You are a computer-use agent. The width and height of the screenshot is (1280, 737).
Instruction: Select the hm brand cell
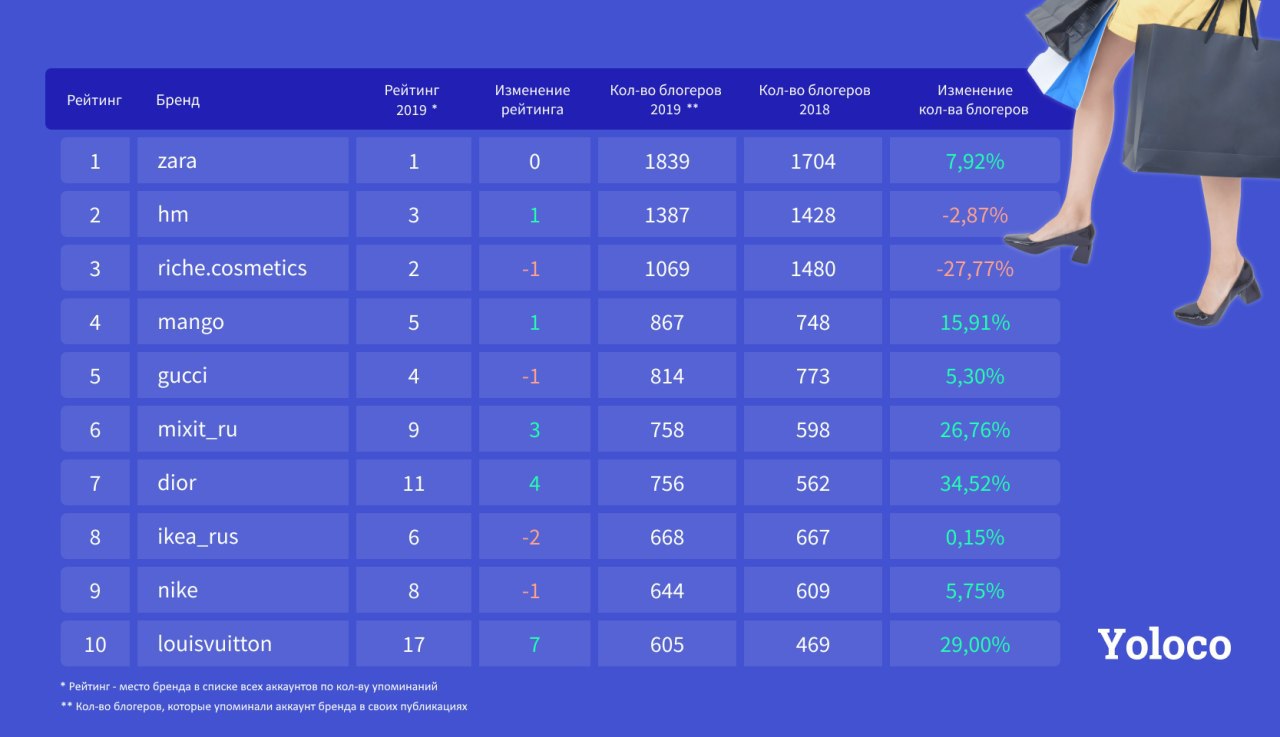tap(243, 214)
